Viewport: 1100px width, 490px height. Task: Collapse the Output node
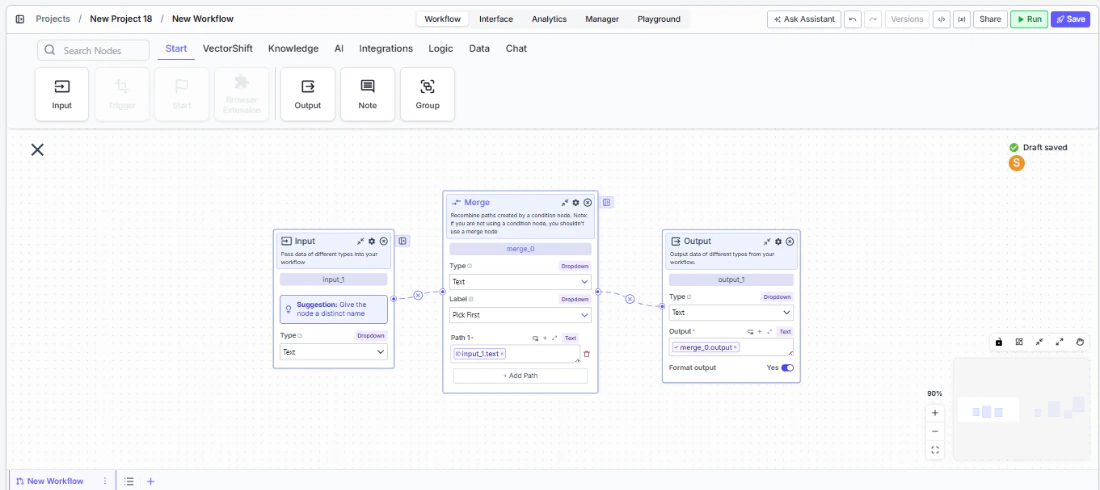[767, 241]
